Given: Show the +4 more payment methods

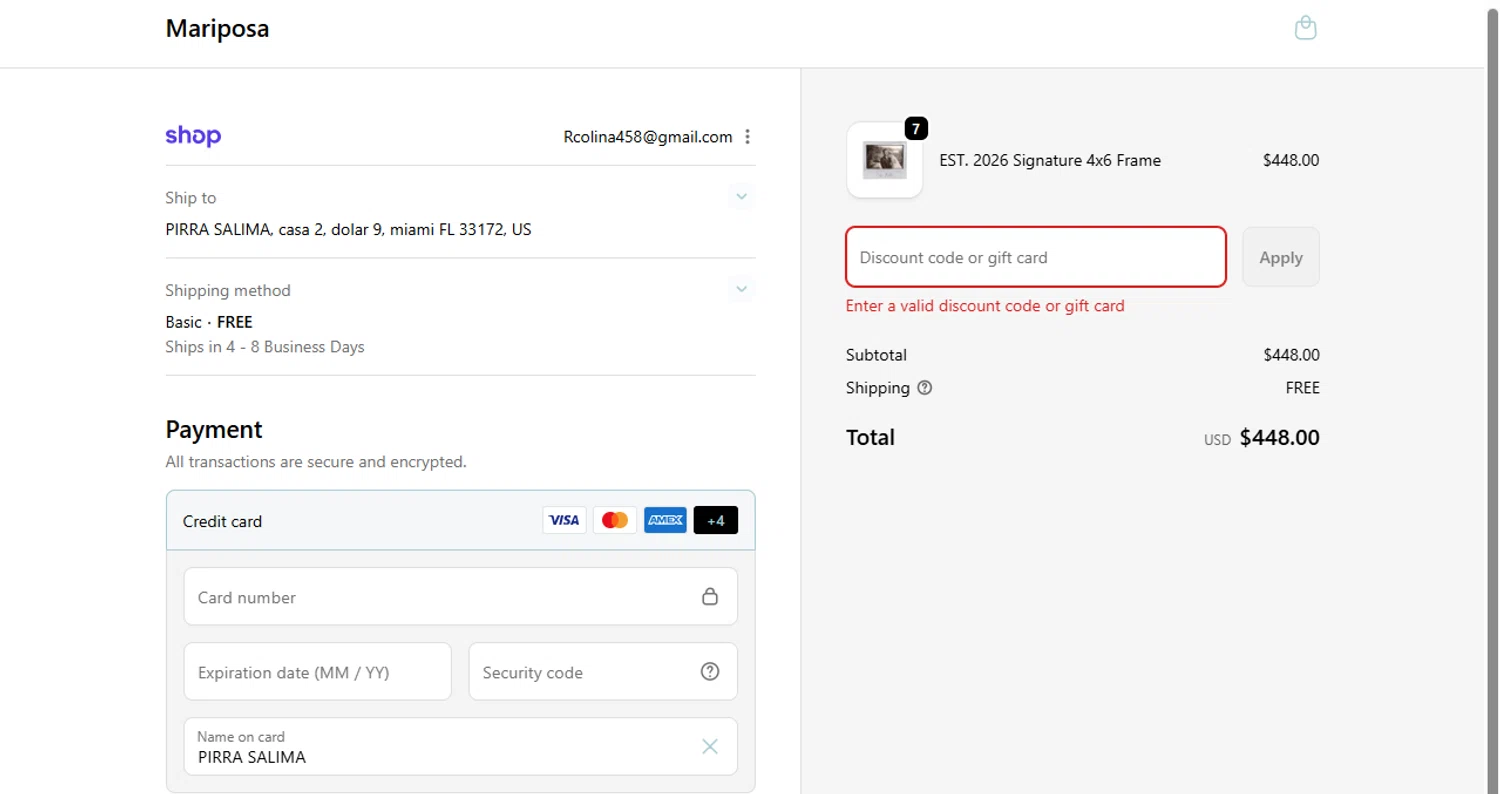Looking at the screenshot, I should pos(715,520).
